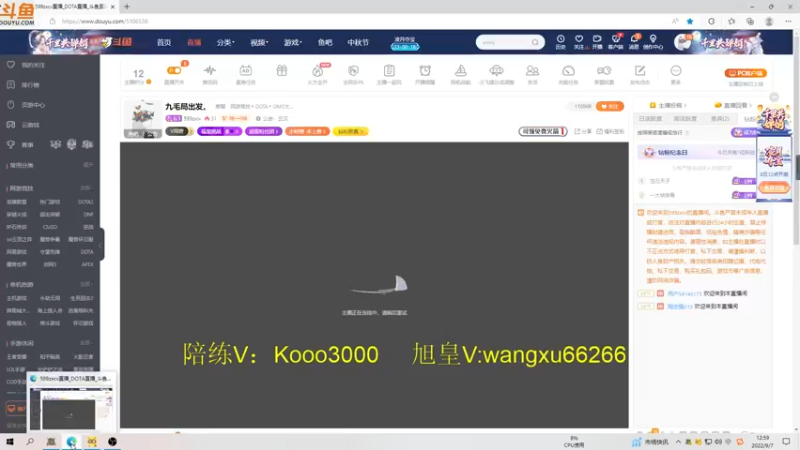Open user avatar in header
This screenshot has height=450, width=800.
coord(682,42)
